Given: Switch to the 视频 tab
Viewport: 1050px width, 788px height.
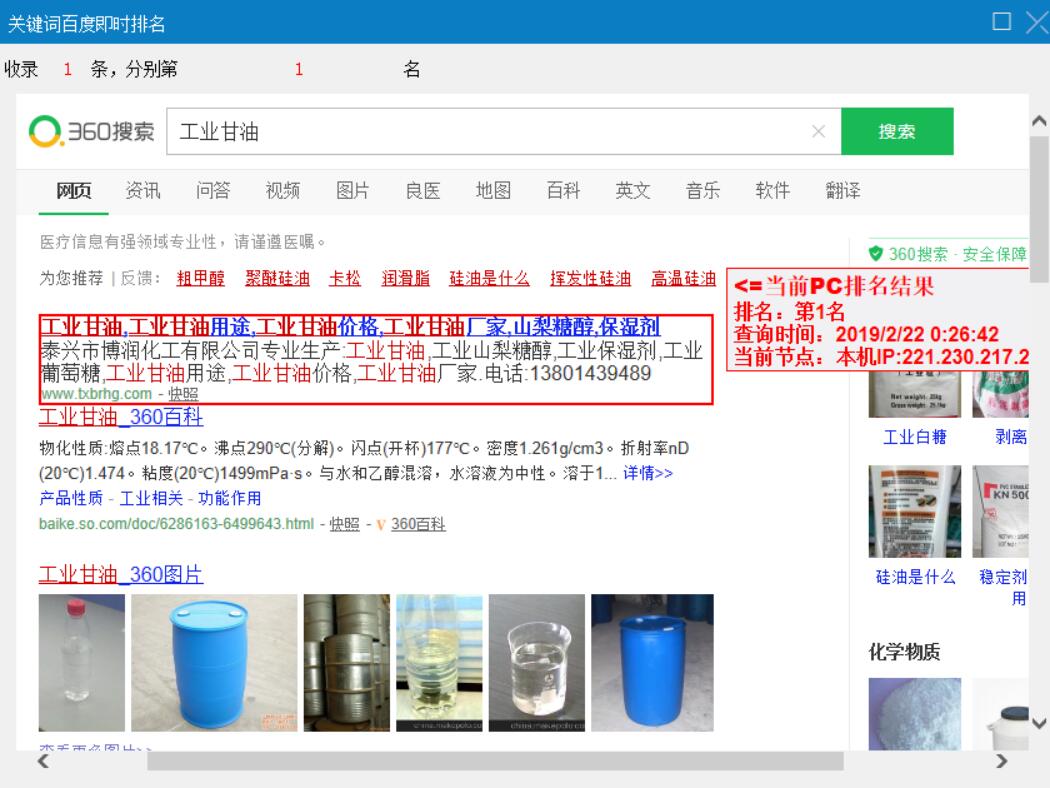Looking at the screenshot, I should point(283,191).
